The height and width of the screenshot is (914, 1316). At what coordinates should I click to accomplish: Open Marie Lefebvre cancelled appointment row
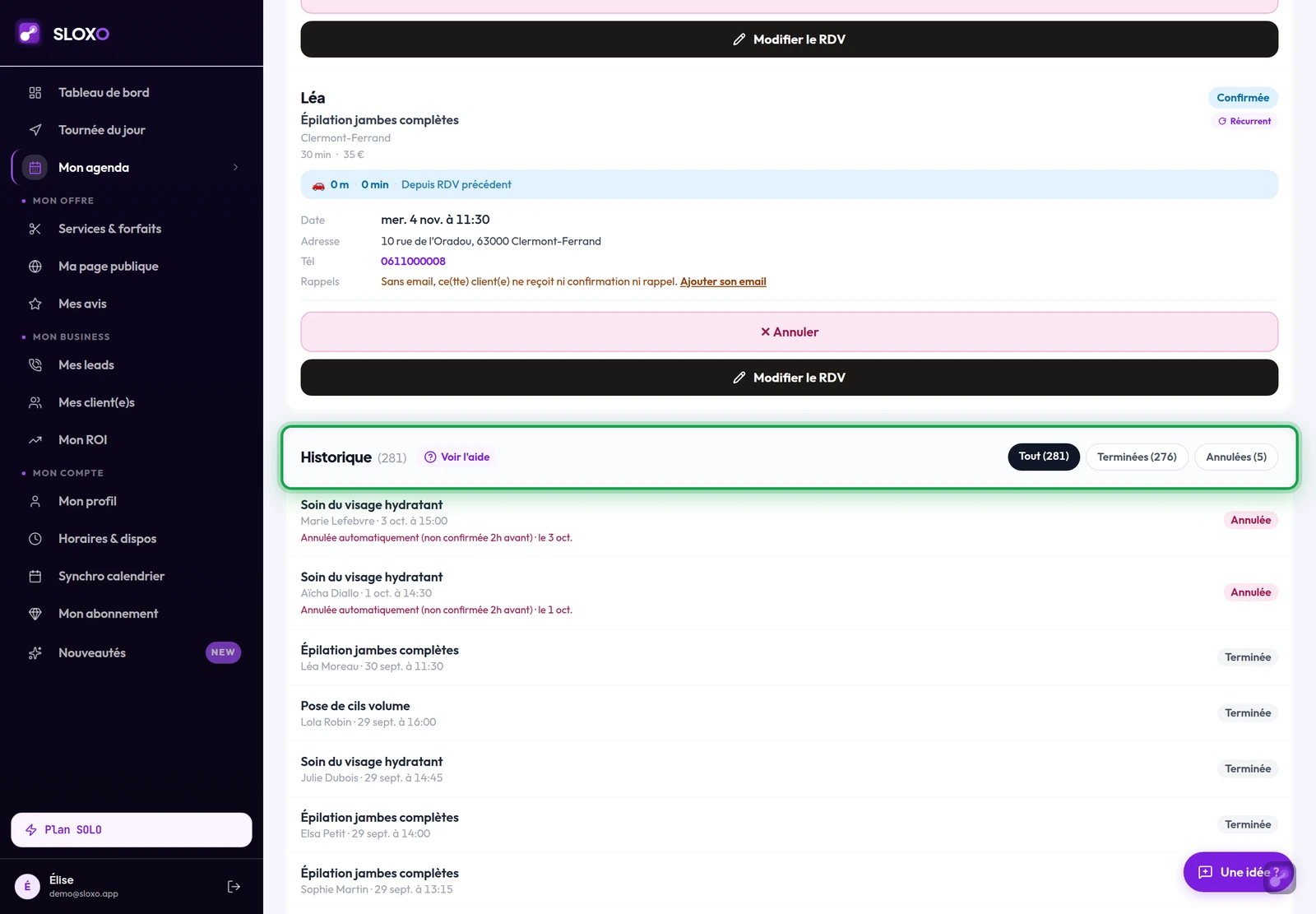pos(789,520)
